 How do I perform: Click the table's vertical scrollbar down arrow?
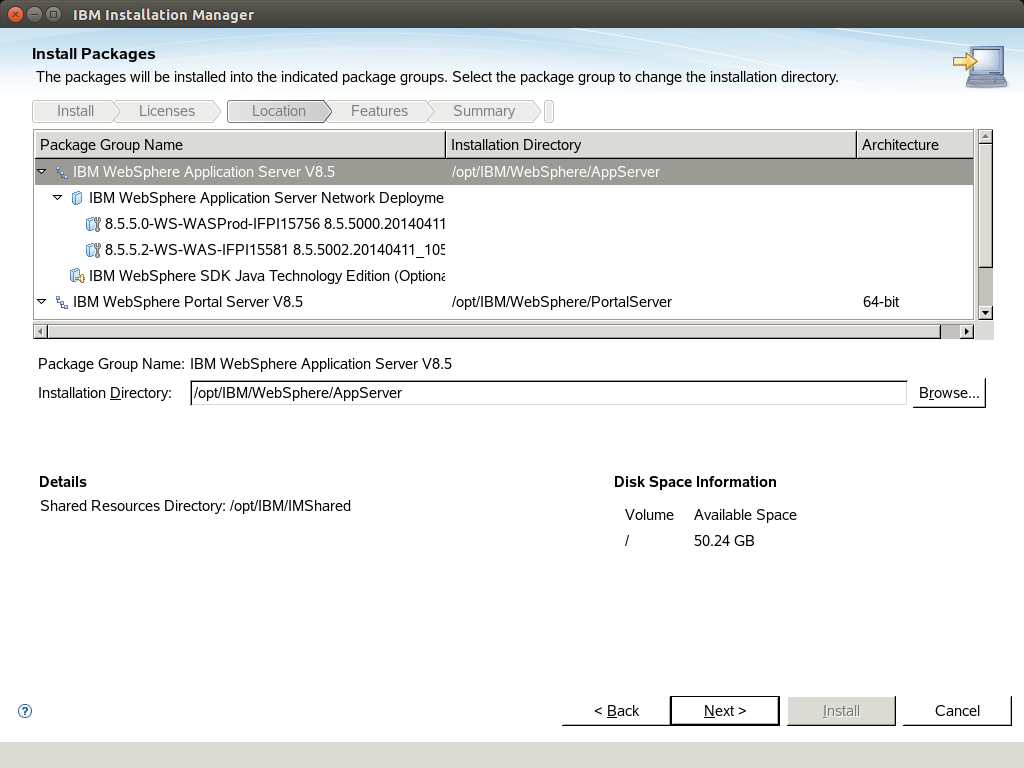985,313
